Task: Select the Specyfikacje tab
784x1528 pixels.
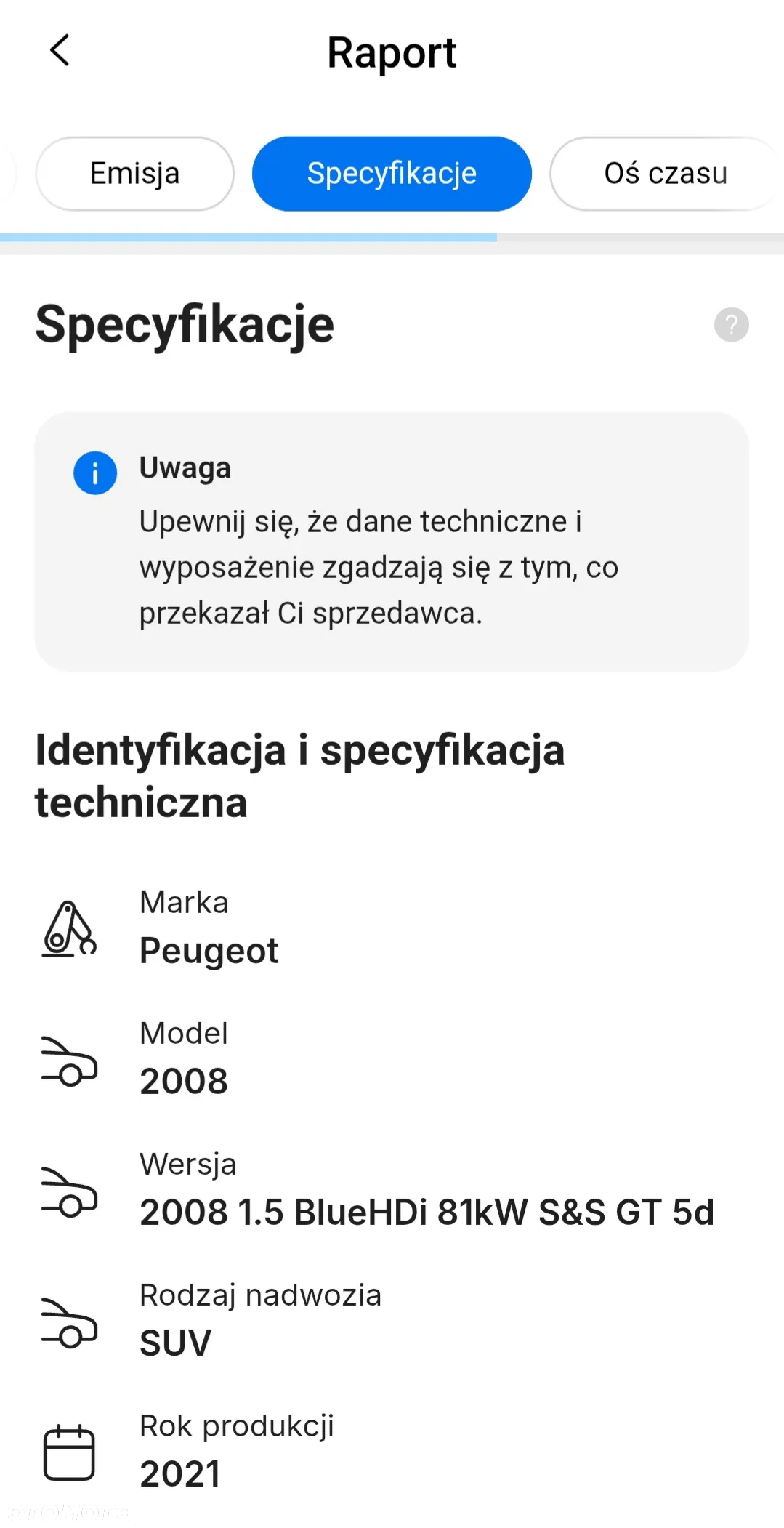Action: coord(392,174)
